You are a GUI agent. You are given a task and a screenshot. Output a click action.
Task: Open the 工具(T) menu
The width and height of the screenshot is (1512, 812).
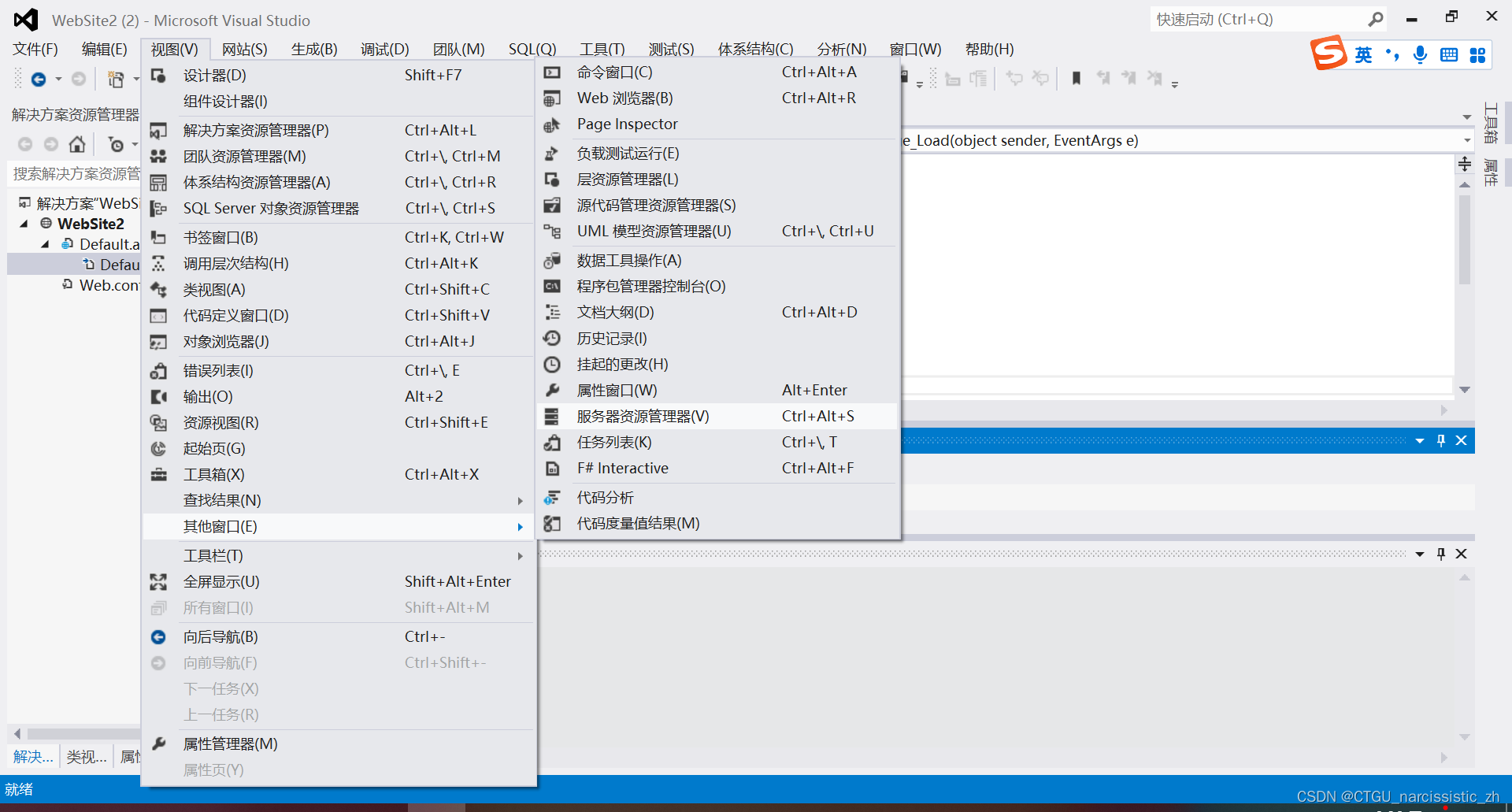(x=602, y=50)
